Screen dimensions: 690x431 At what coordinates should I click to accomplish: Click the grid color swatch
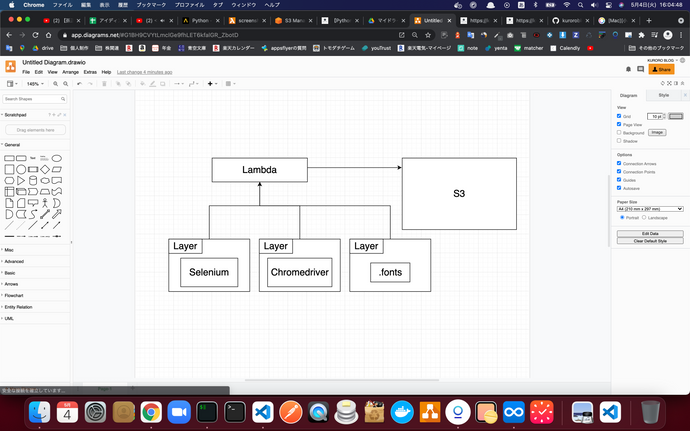(x=676, y=116)
